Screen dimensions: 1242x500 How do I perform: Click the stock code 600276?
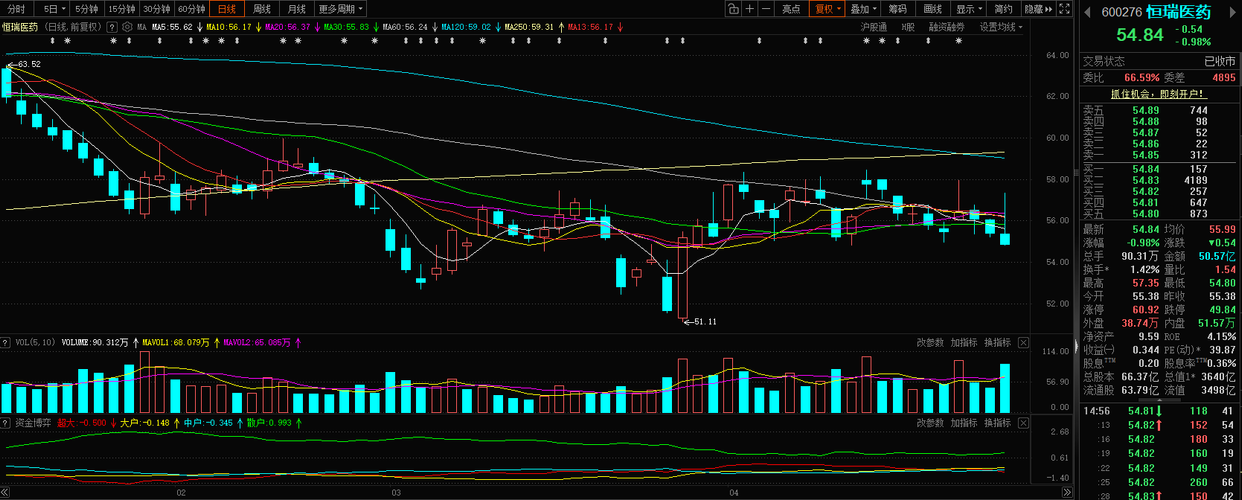[x=1121, y=13]
